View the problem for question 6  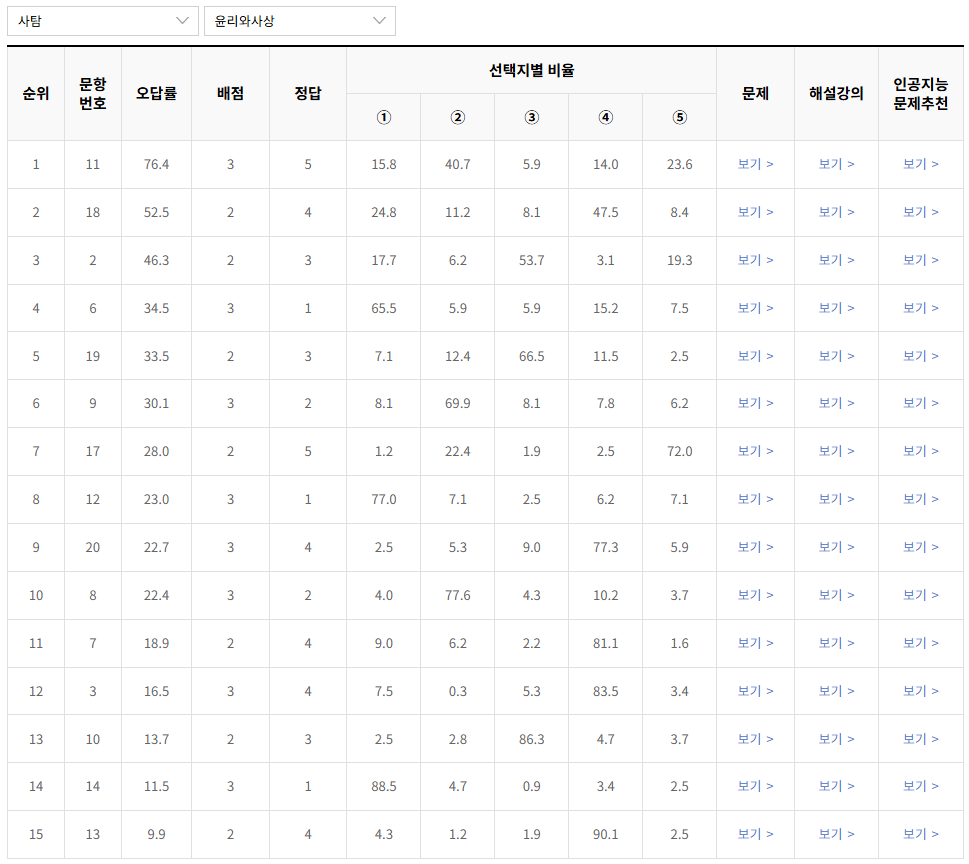(754, 308)
